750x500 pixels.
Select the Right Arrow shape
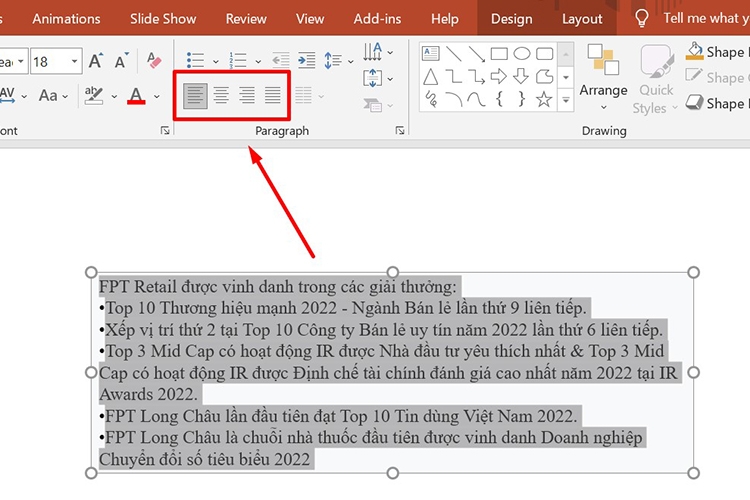pos(498,77)
